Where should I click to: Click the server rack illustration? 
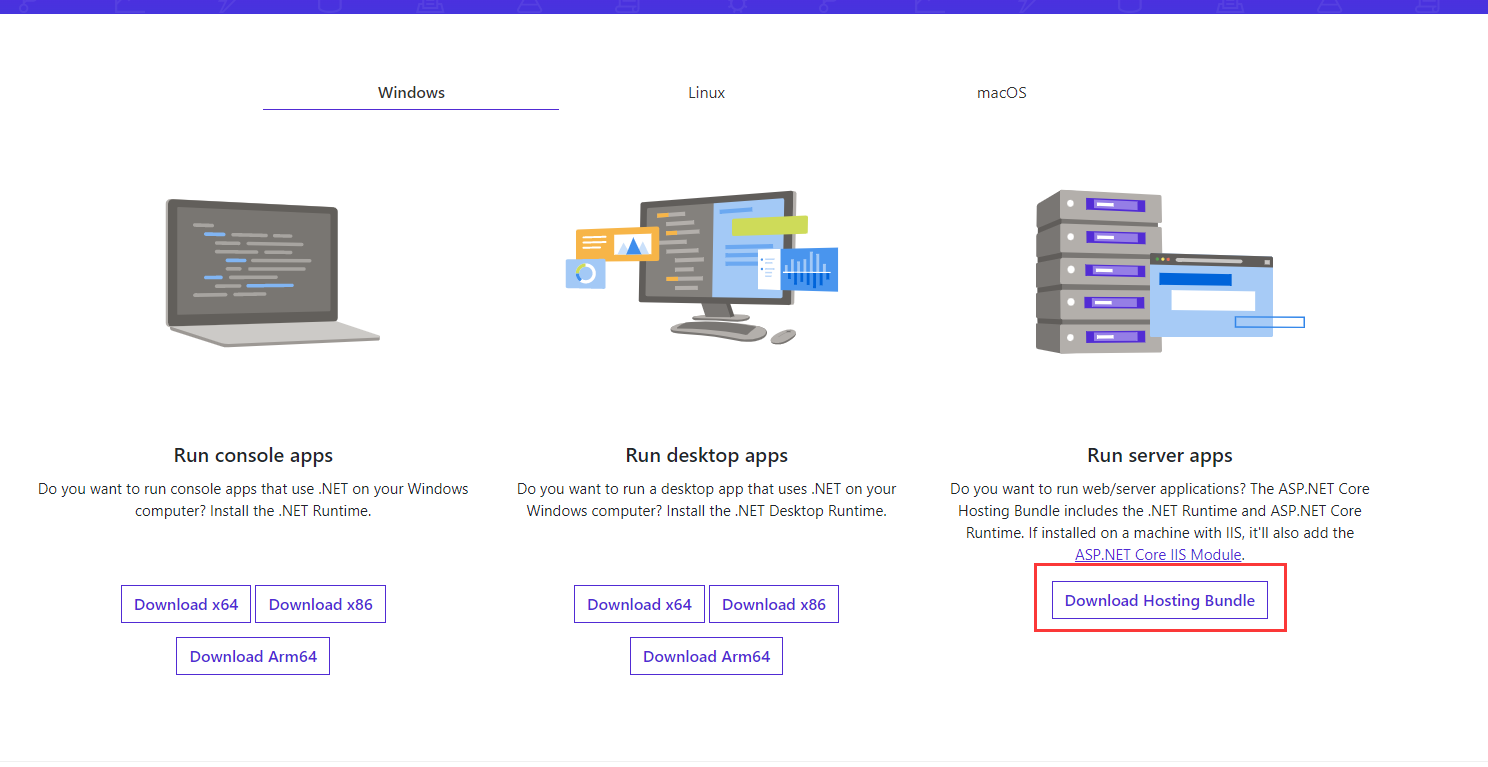[1169, 271]
